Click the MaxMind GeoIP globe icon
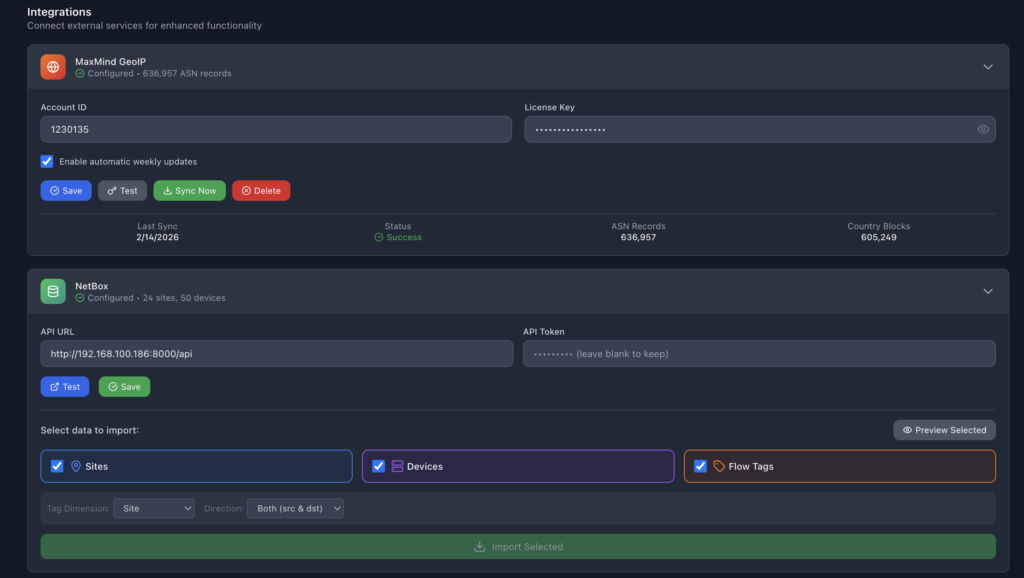 [53, 67]
